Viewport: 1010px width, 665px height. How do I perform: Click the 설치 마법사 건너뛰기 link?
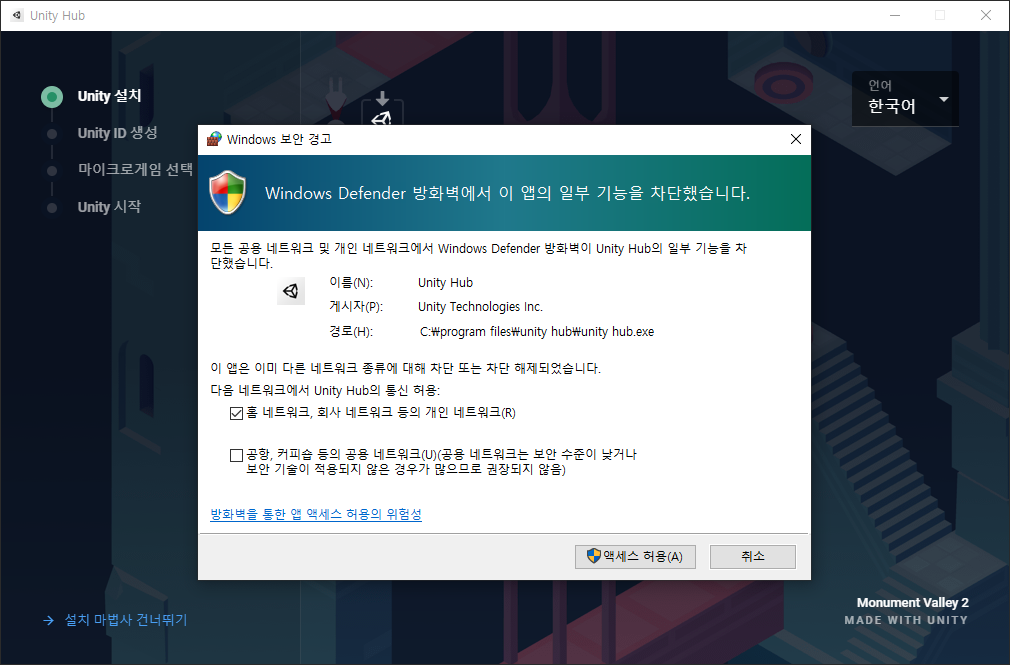point(115,620)
